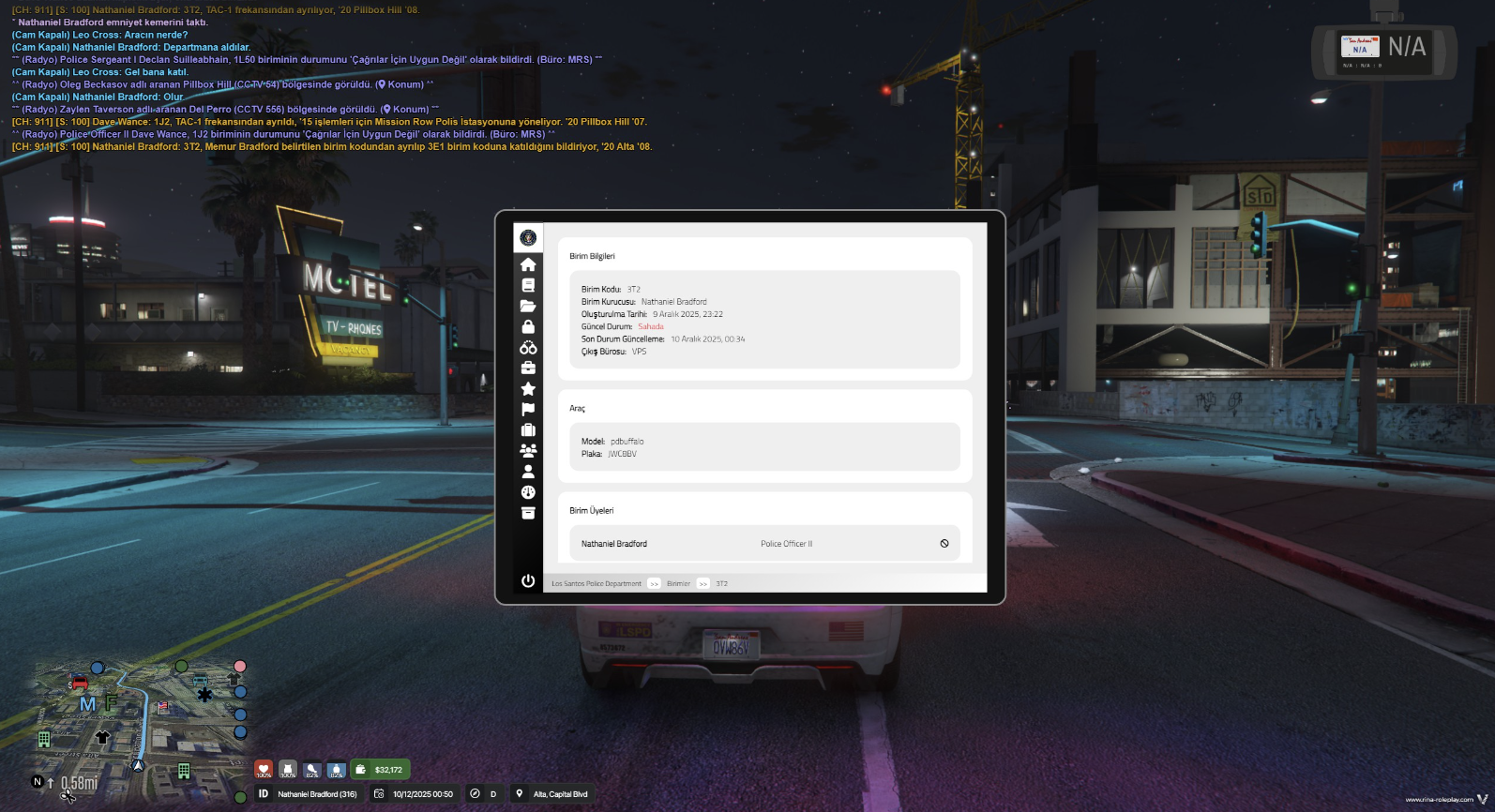The width and height of the screenshot is (1495, 812).
Task: Click the blue M blip on the minimap
Action: [87, 704]
